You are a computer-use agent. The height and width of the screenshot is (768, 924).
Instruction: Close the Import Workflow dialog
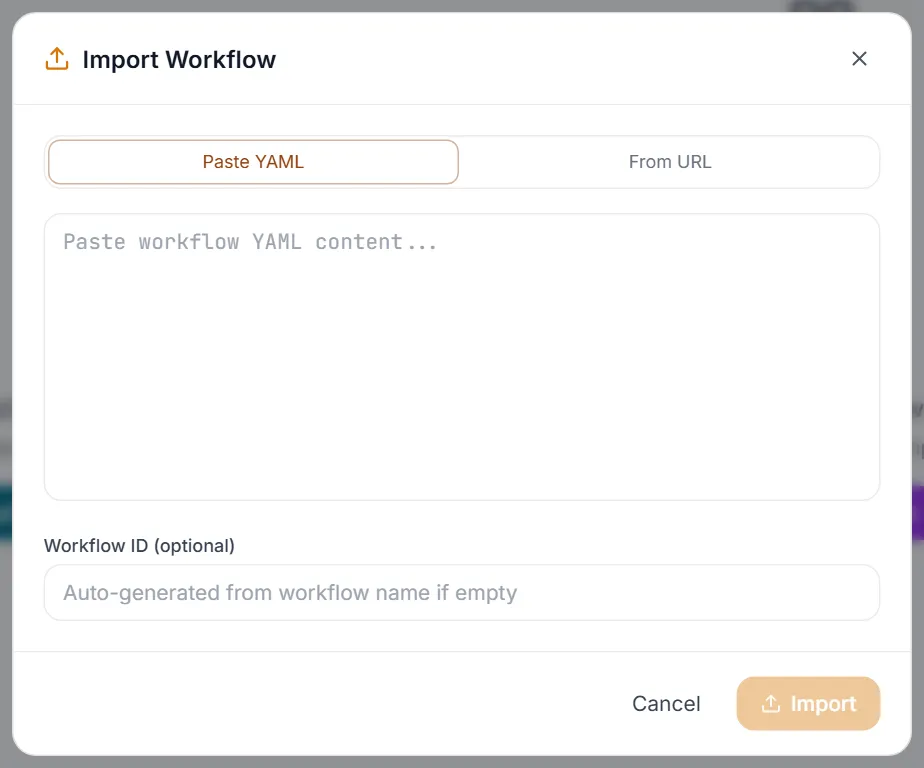(x=859, y=58)
